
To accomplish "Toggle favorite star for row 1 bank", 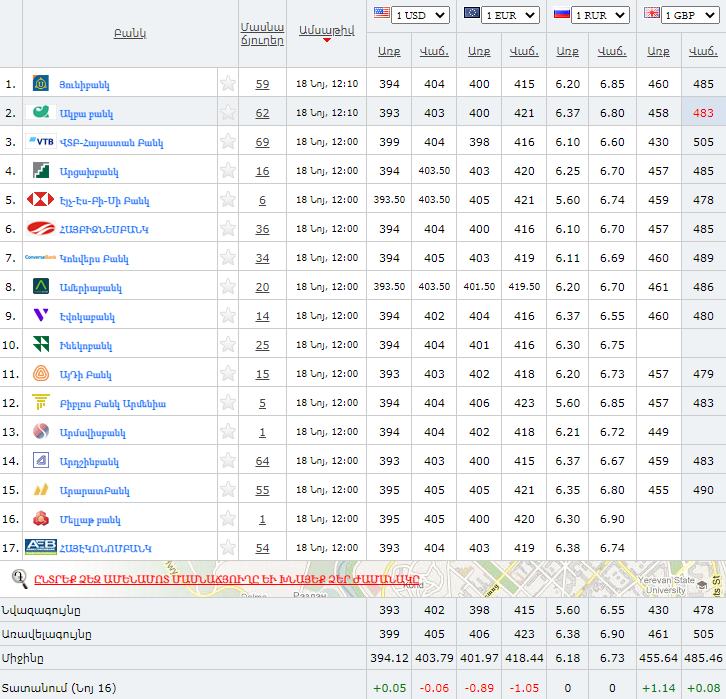I will pos(228,83).
